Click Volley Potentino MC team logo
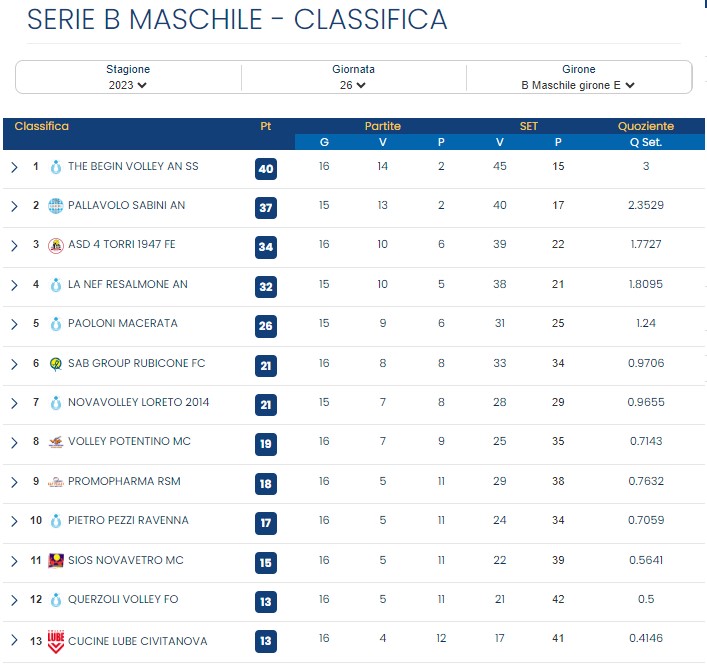This screenshot has width=707, height=668. (x=56, y=442)
